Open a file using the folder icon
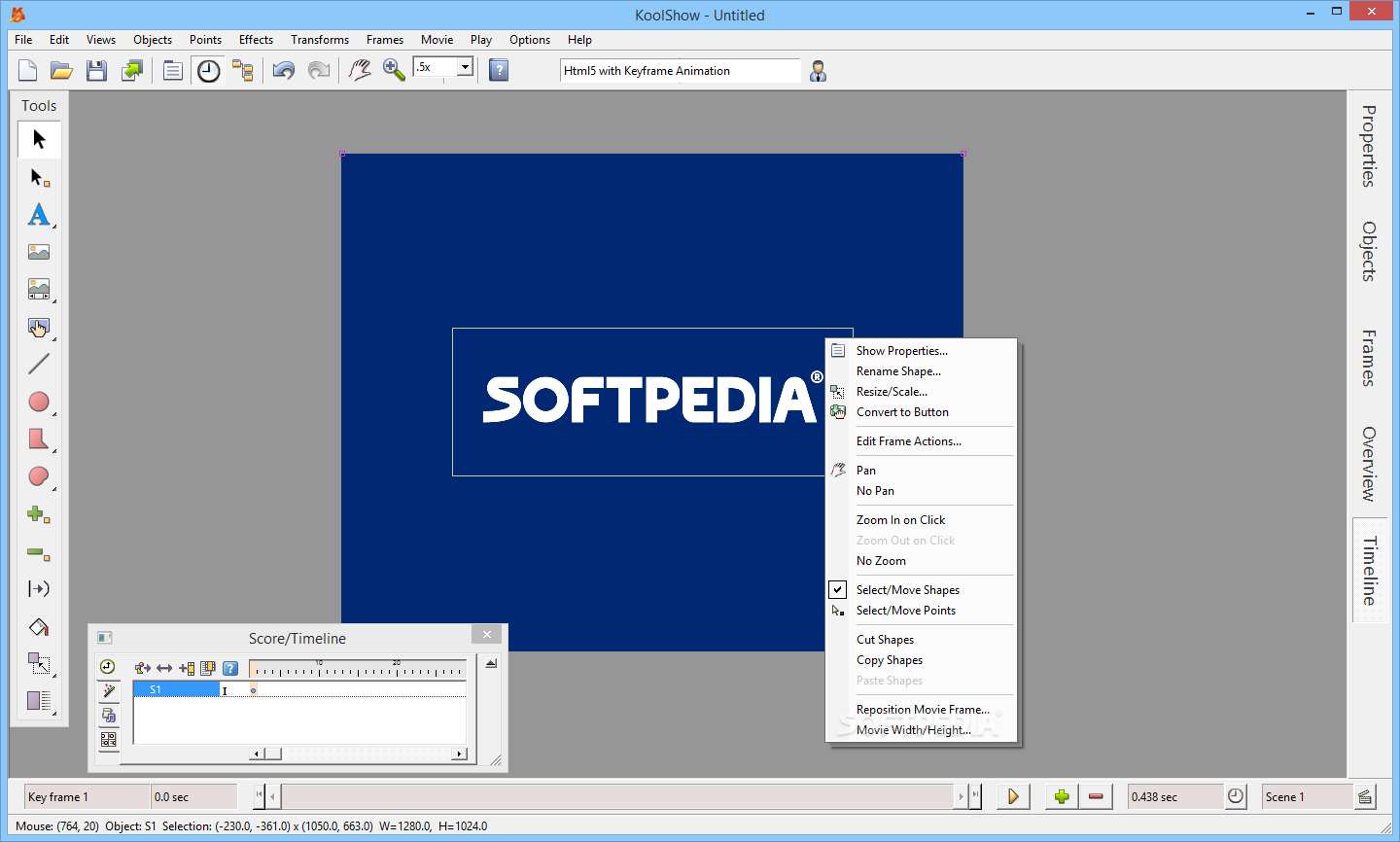 point(62,70)
